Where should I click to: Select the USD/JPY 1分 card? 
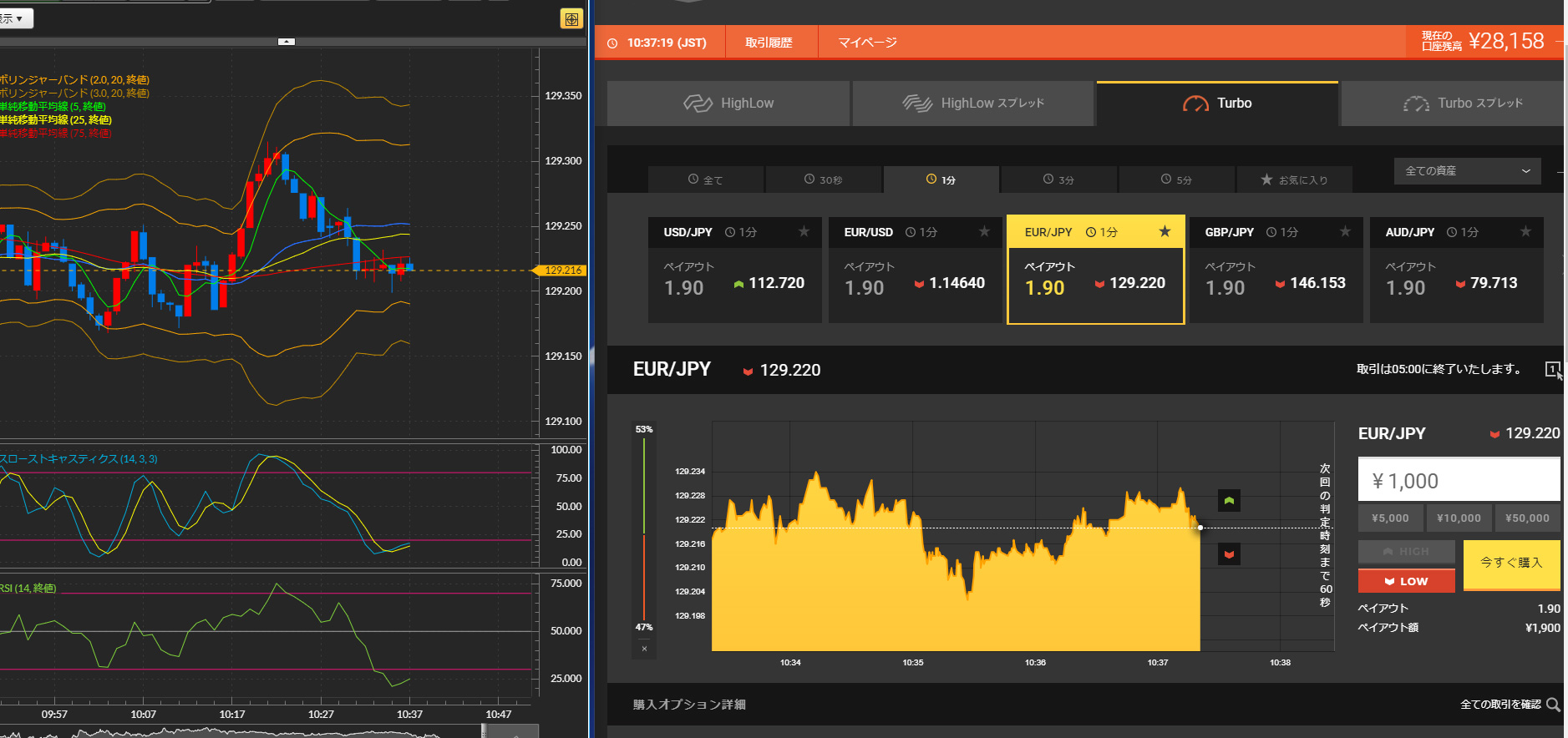pos(735,270)
